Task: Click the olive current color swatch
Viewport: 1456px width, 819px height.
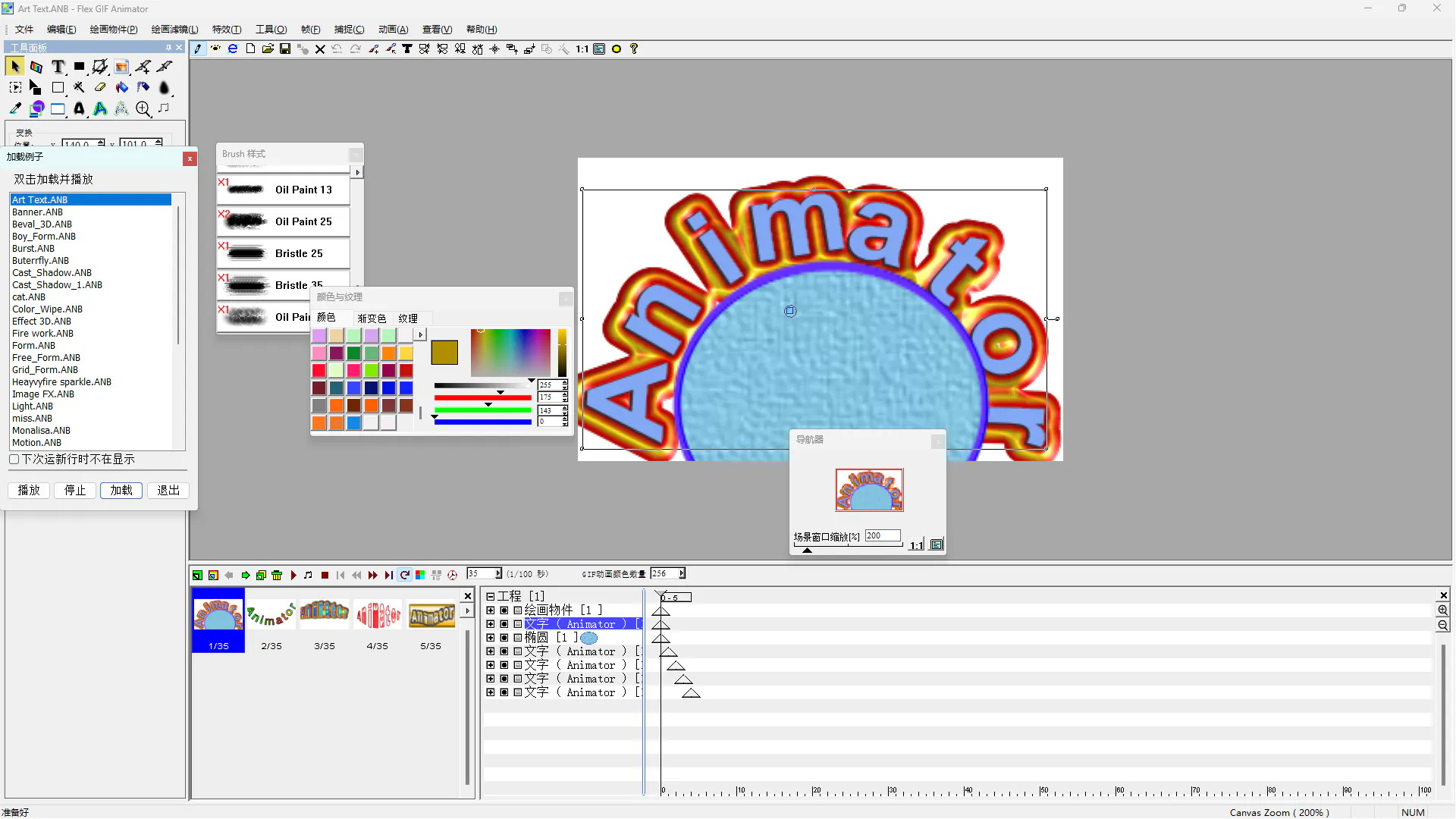Action: (x=444, y=353)
